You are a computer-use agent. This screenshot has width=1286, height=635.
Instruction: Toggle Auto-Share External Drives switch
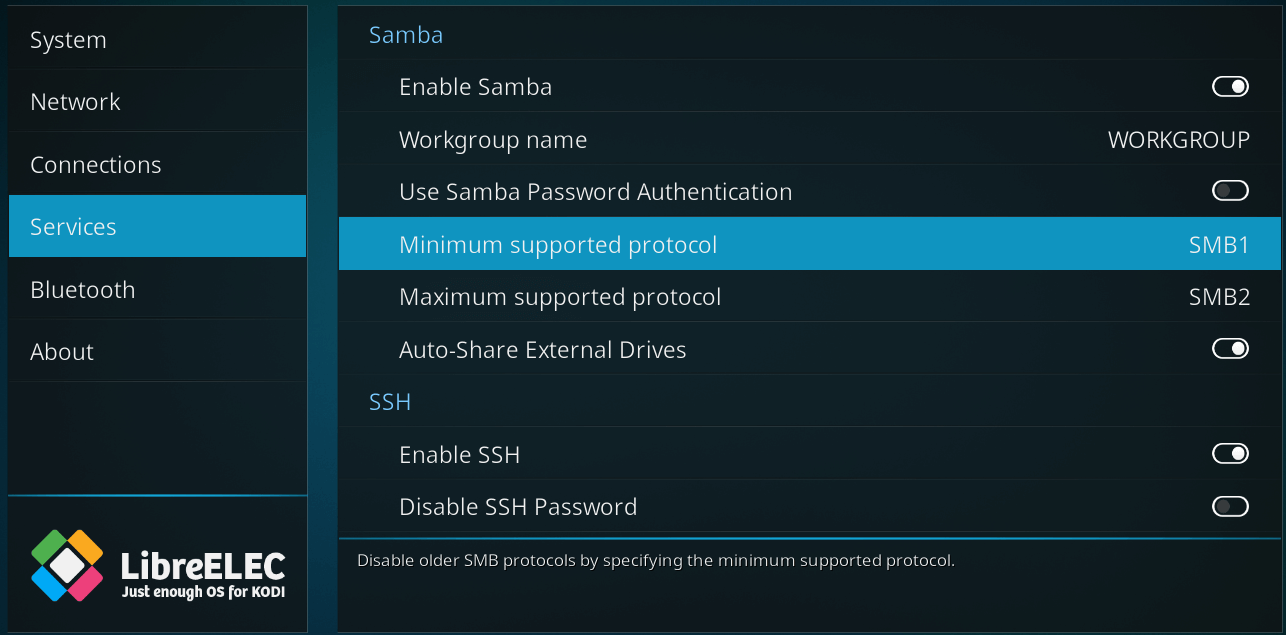(1230, 349)
